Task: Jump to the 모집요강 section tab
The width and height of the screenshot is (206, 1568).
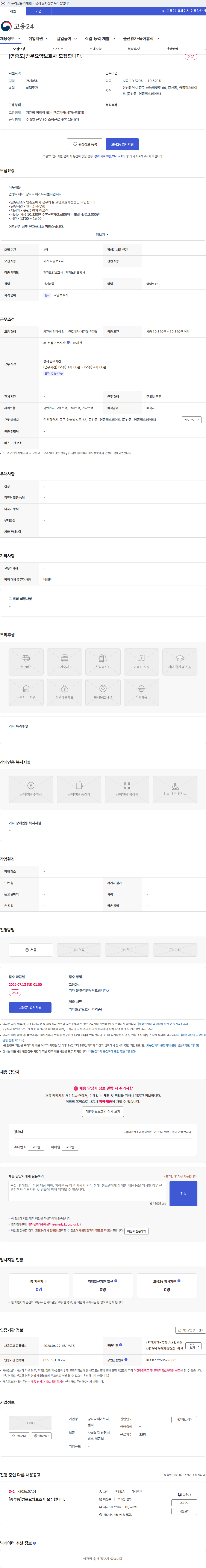Action: 19,49
